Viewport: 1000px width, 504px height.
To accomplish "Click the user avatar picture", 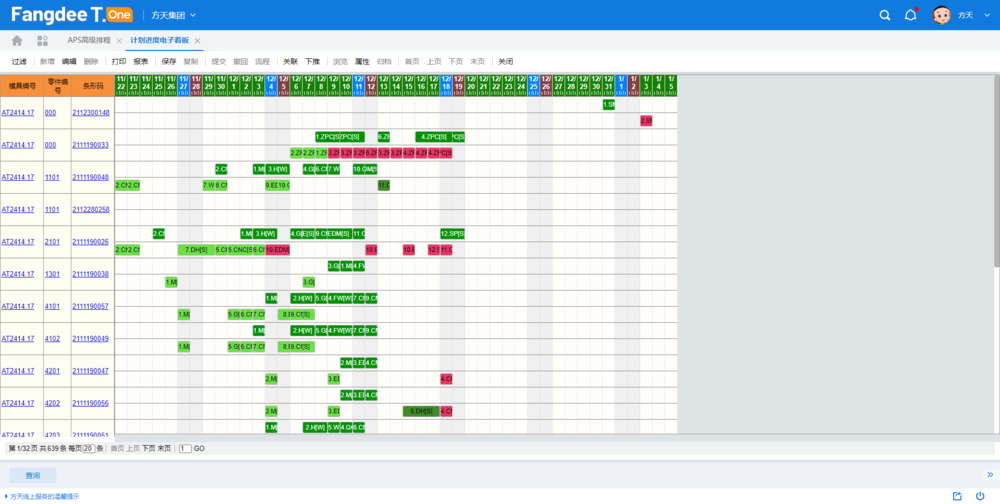I will 941,15.
